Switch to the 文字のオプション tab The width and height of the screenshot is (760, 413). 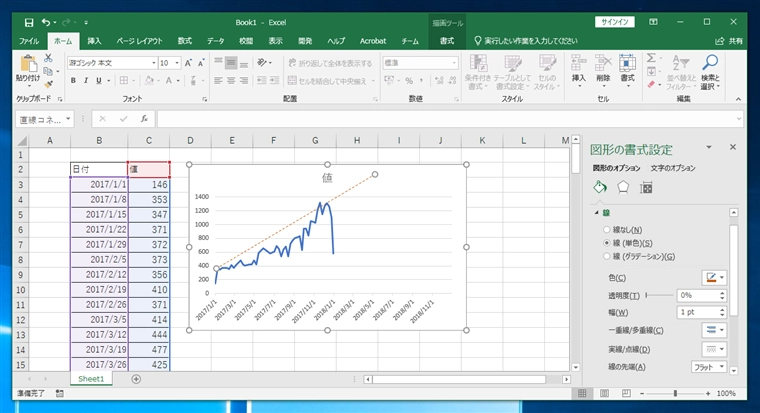point(673,168)
